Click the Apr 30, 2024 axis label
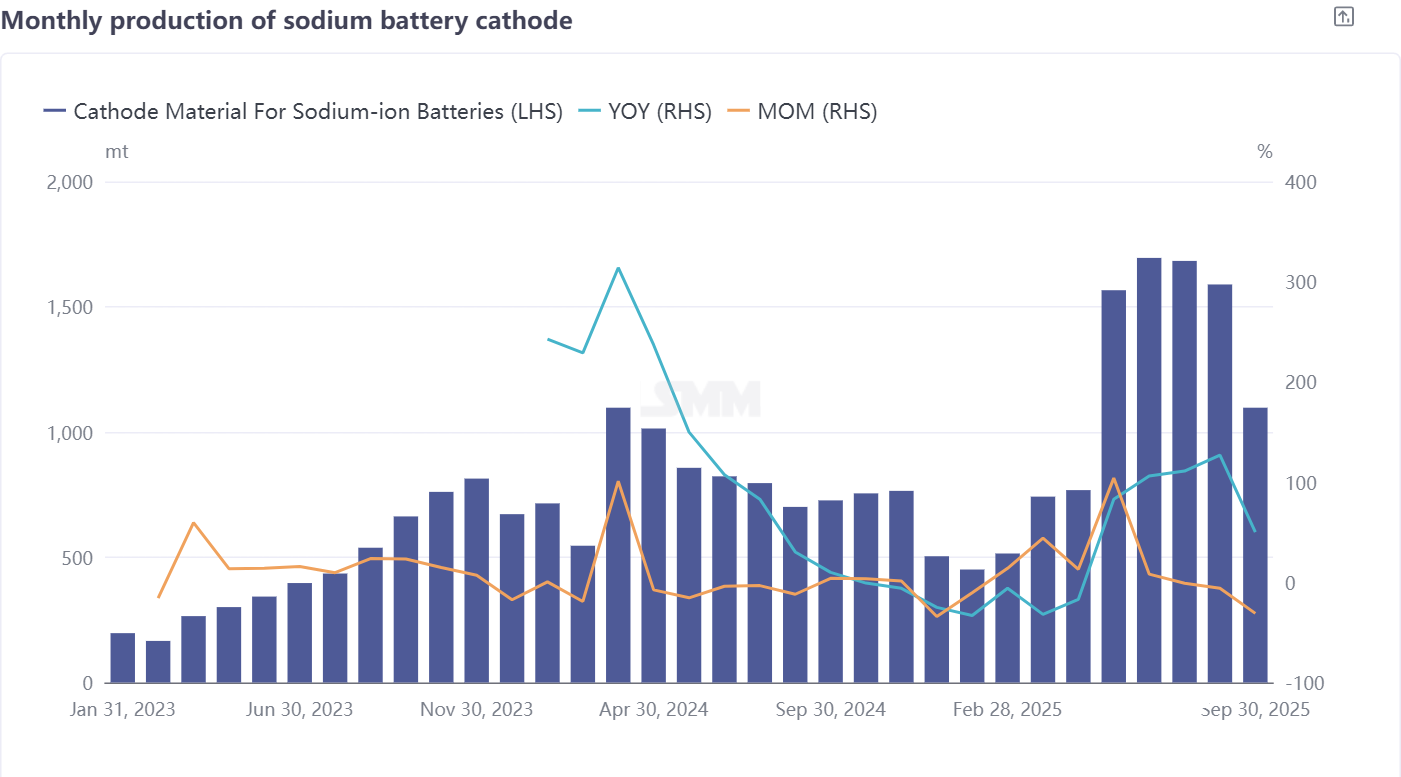This screenshot has width=1401, height=777. pos(654,710)
